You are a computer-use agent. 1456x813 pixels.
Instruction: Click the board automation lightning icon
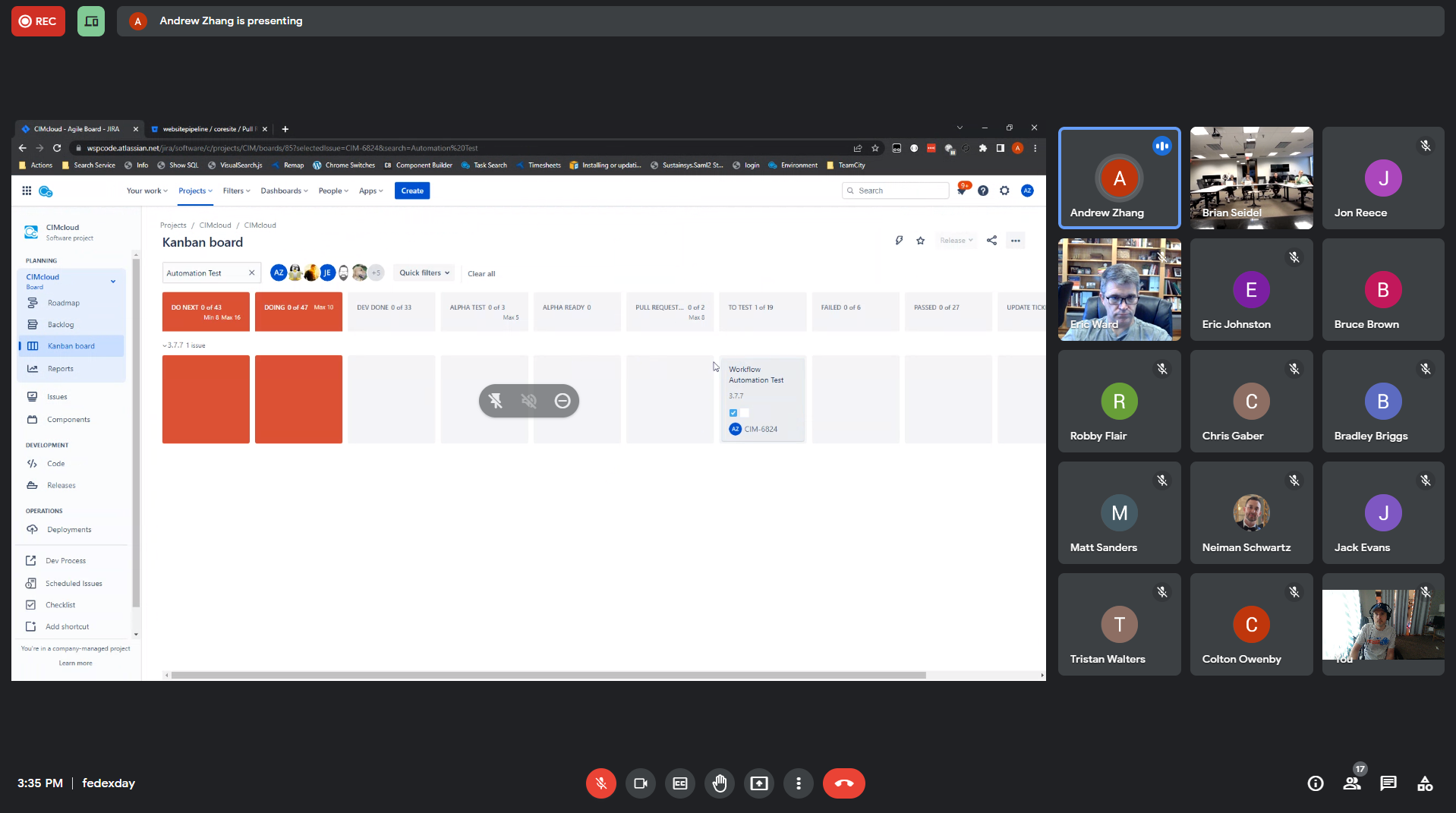tap(899, 241)
